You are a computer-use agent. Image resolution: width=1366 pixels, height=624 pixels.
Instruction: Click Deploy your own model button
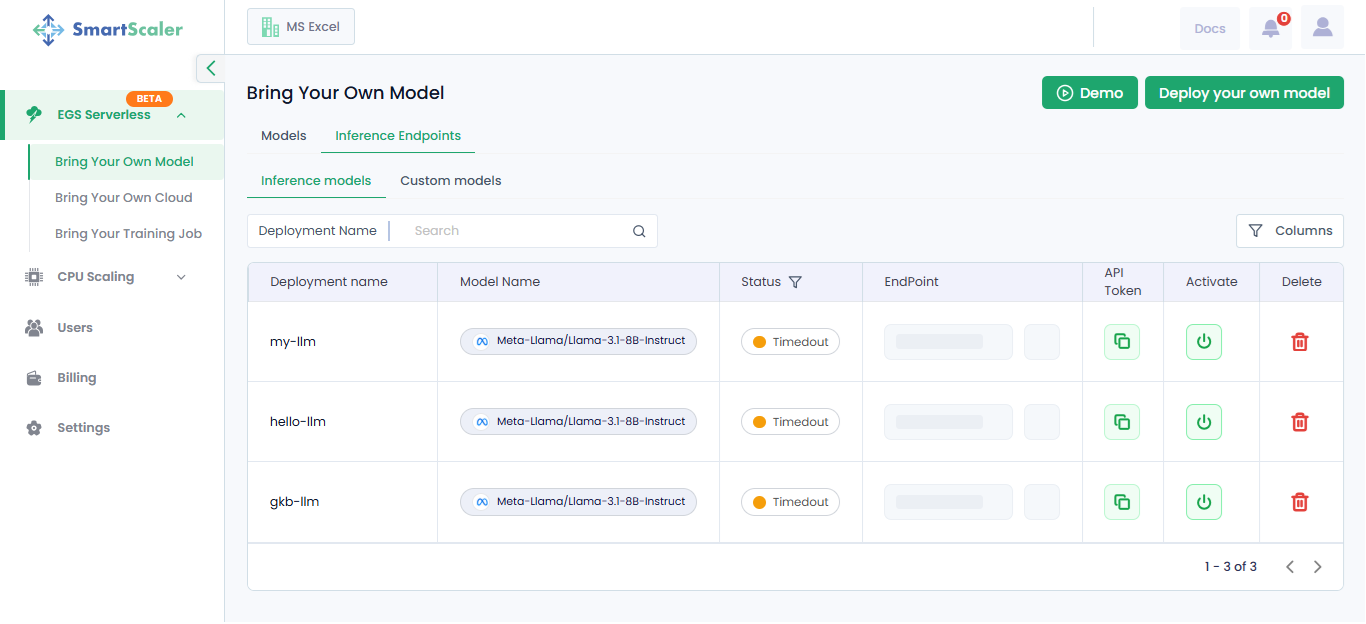pyautogui.click(x=1243, y=93)
